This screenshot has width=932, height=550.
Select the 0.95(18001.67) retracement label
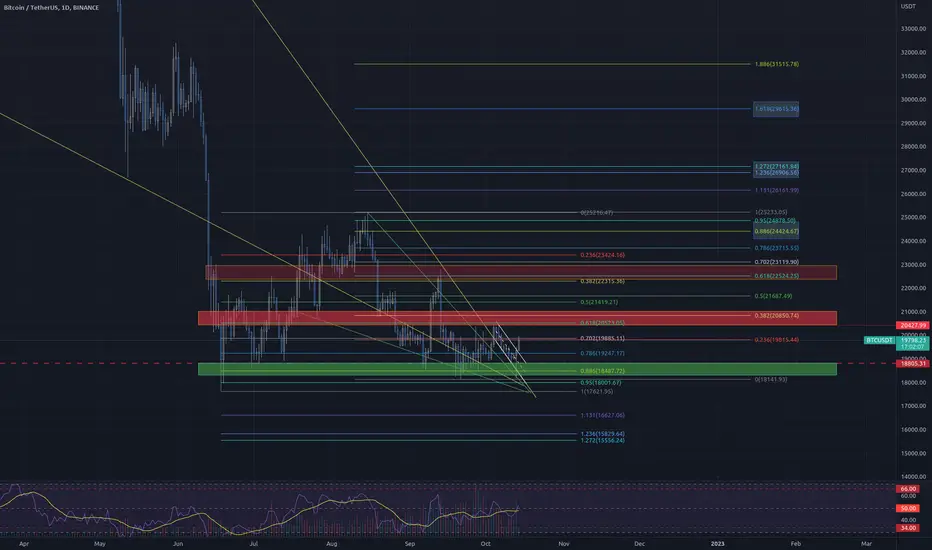(x=600, y=383)
